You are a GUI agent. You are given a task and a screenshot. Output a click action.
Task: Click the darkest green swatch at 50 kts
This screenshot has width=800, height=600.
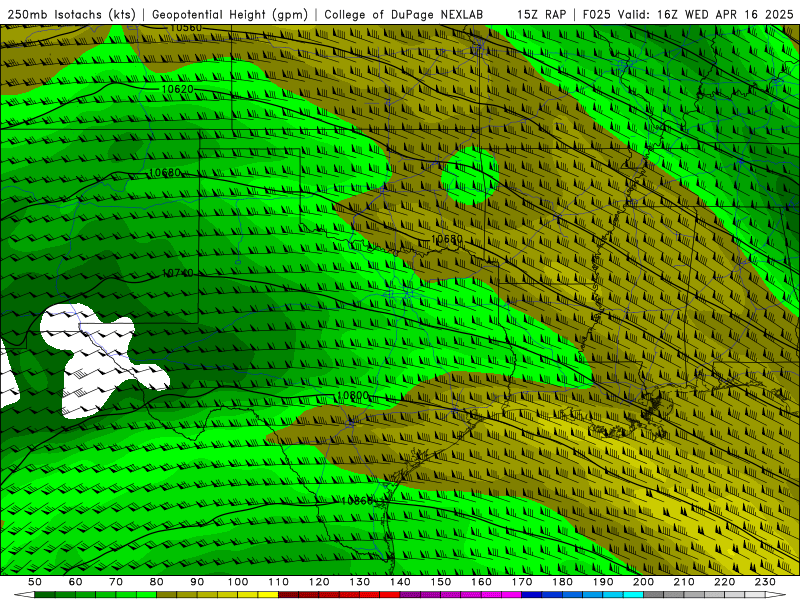point(45,595)
